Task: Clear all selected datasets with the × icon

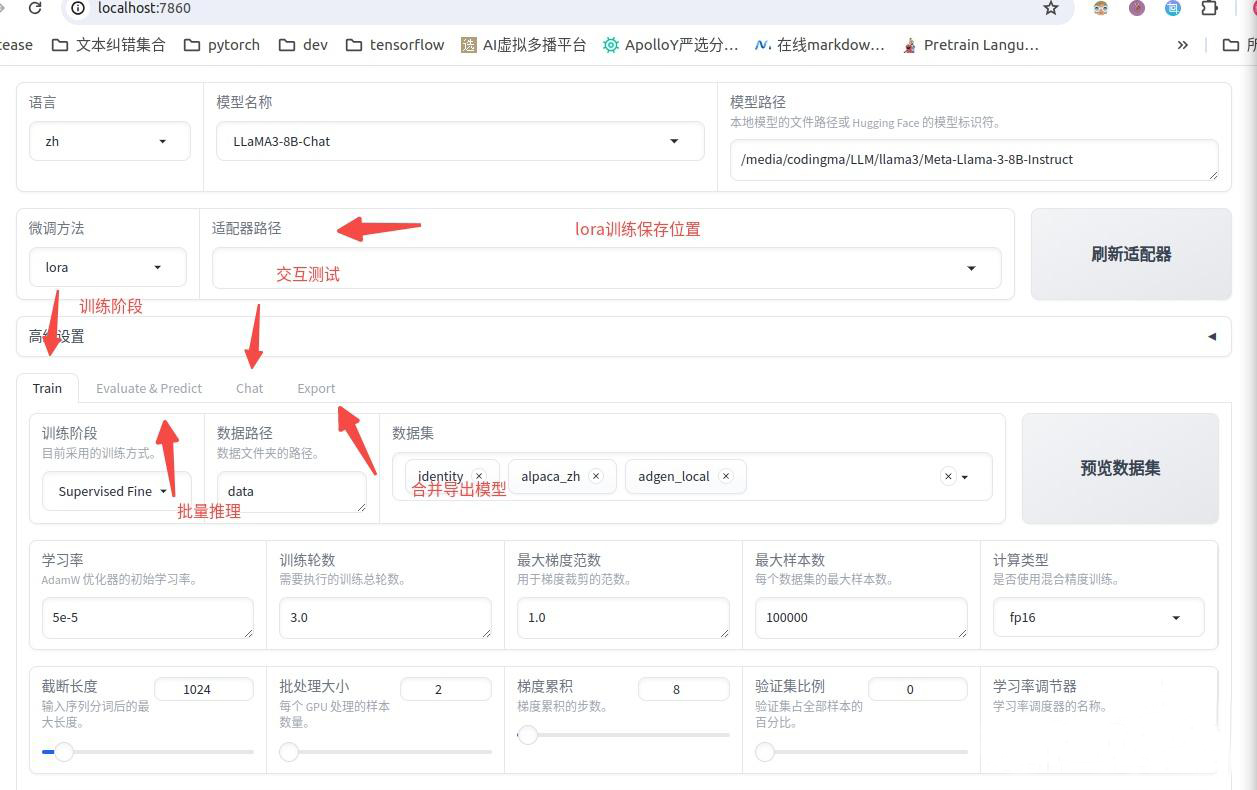Action: (947, 476)
